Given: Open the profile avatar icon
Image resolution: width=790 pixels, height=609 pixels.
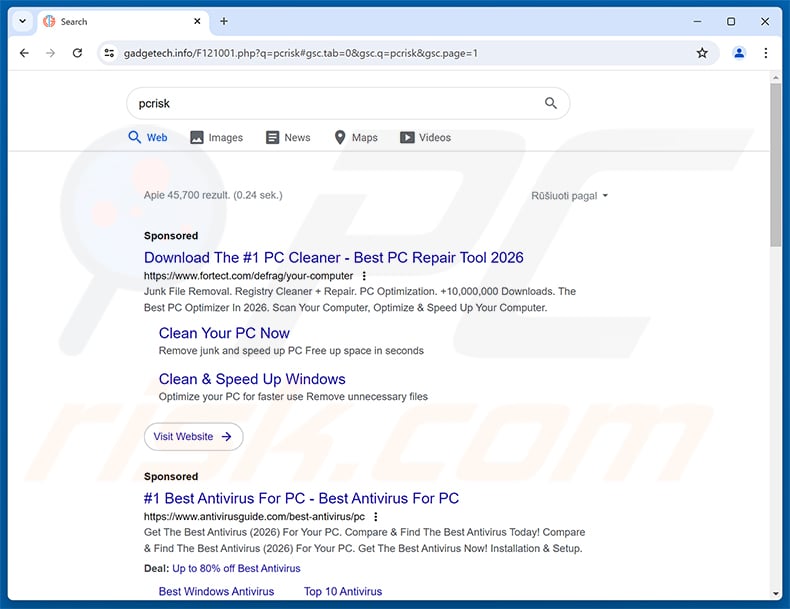Looking at the screenshot, I should (x=739, y=53).
